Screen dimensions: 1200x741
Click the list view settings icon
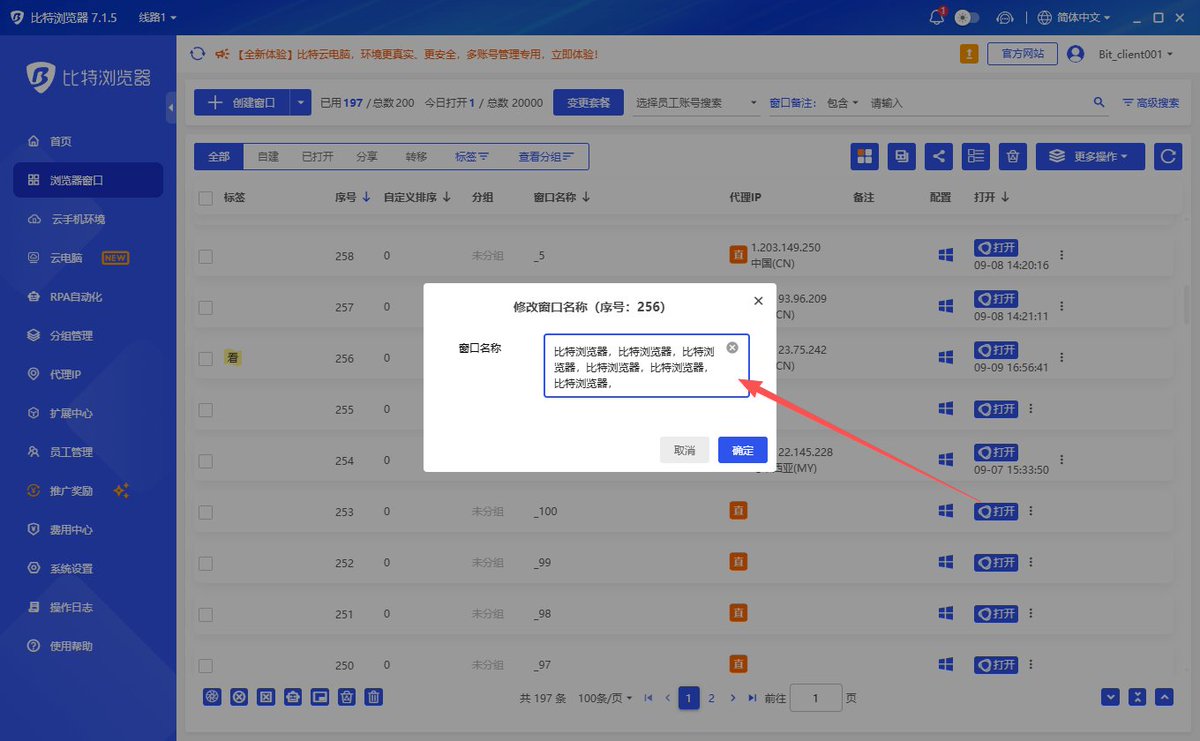pyautogui.click(x=976, y=156)
